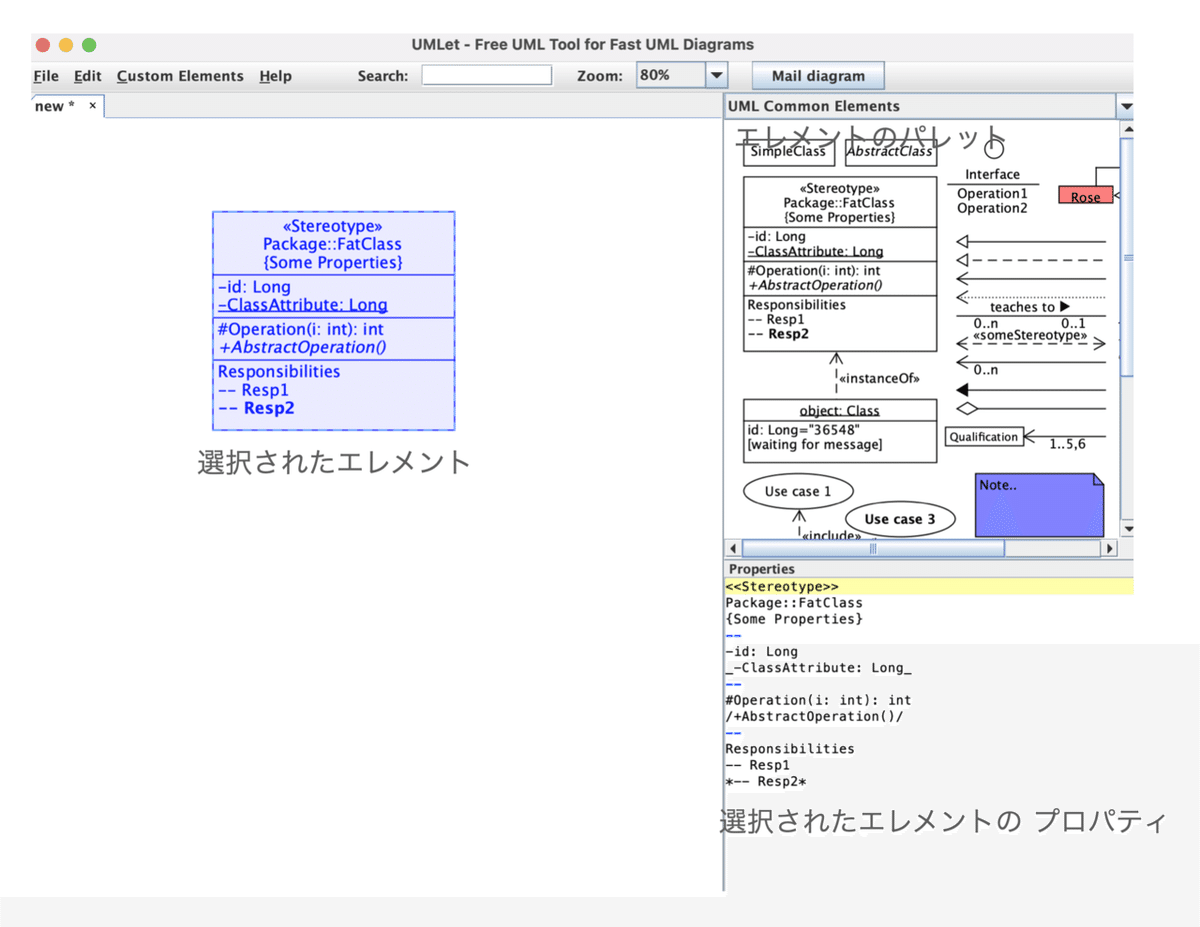
Task: Click the Search input field
Action: click(487, 75)
